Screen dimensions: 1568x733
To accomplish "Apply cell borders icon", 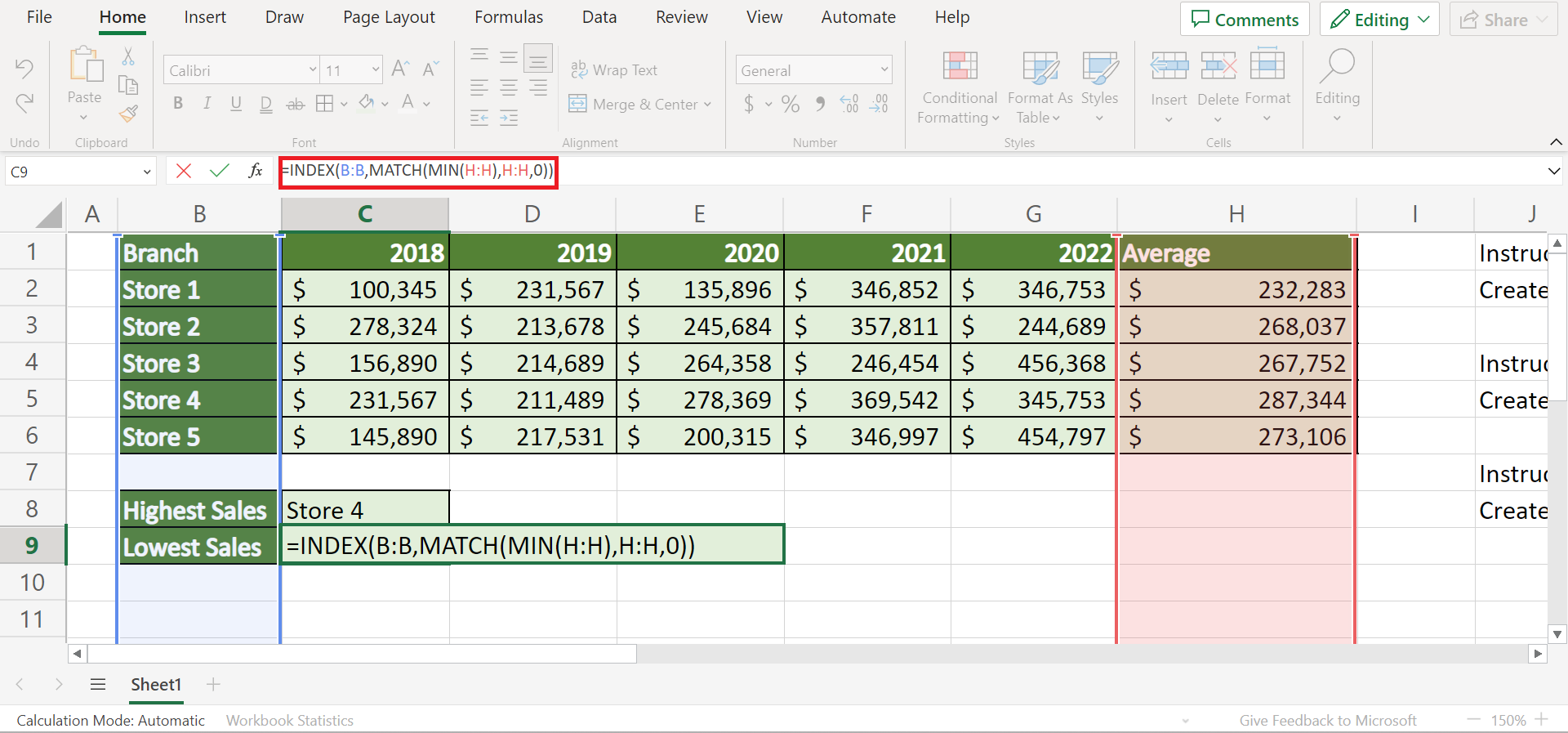I will click(x=325, y=103).
